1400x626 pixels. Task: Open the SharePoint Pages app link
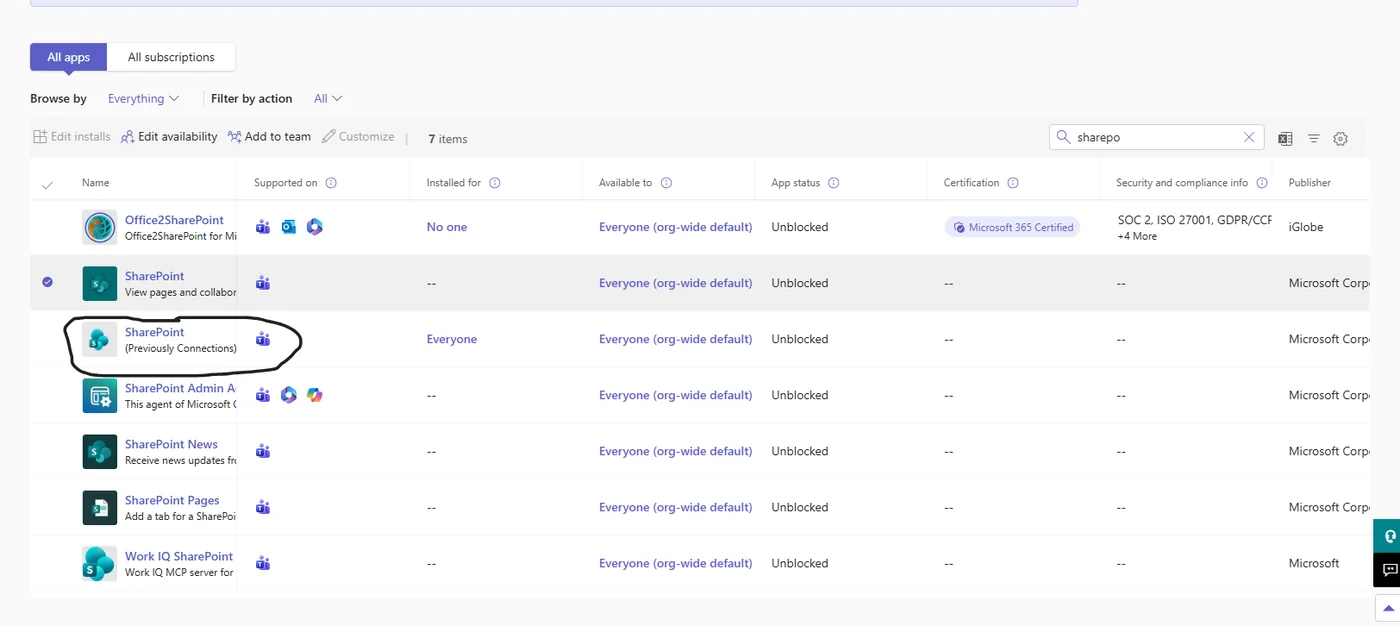(172, 500)
